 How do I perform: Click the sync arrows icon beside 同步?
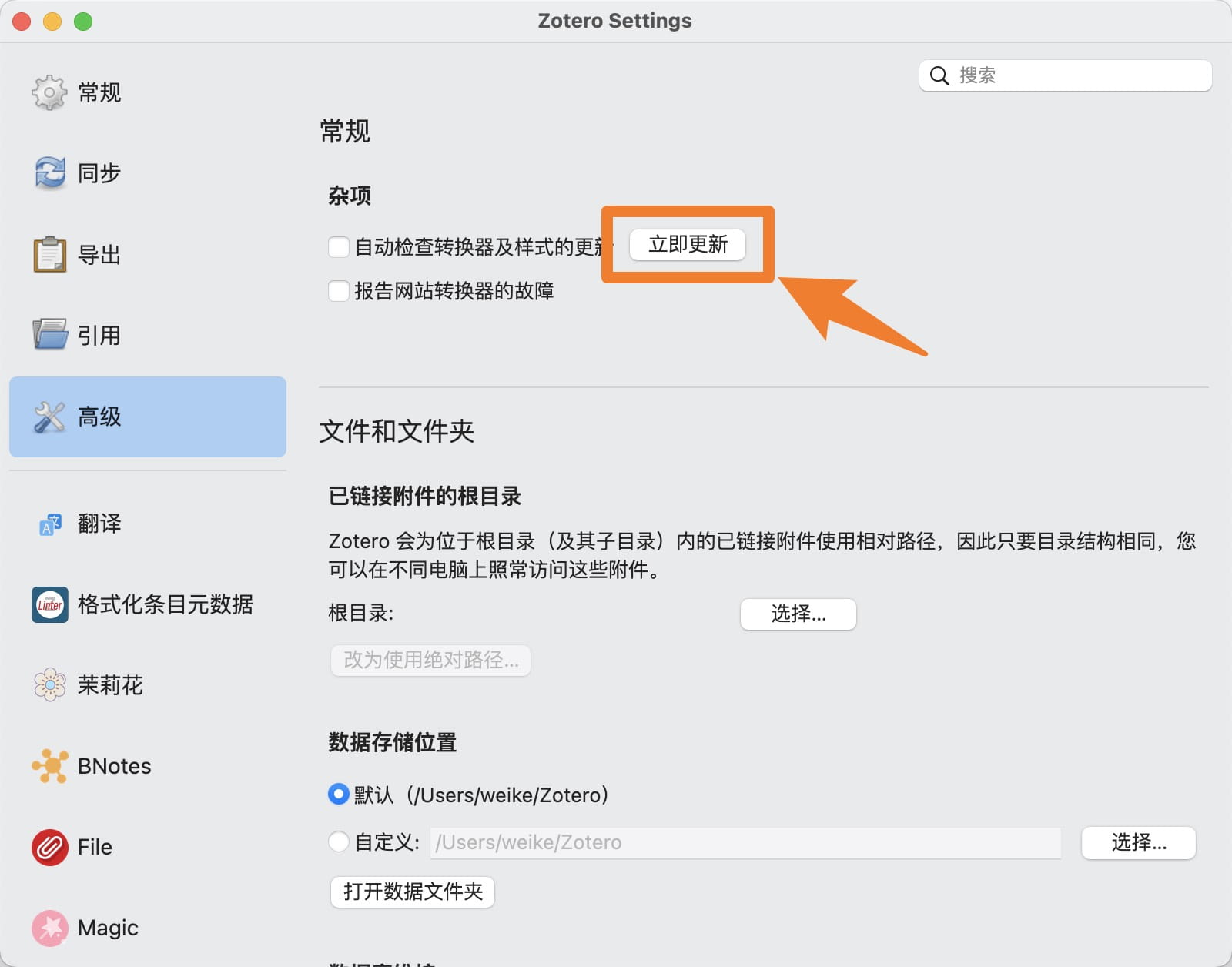click(x=49, y=172)
